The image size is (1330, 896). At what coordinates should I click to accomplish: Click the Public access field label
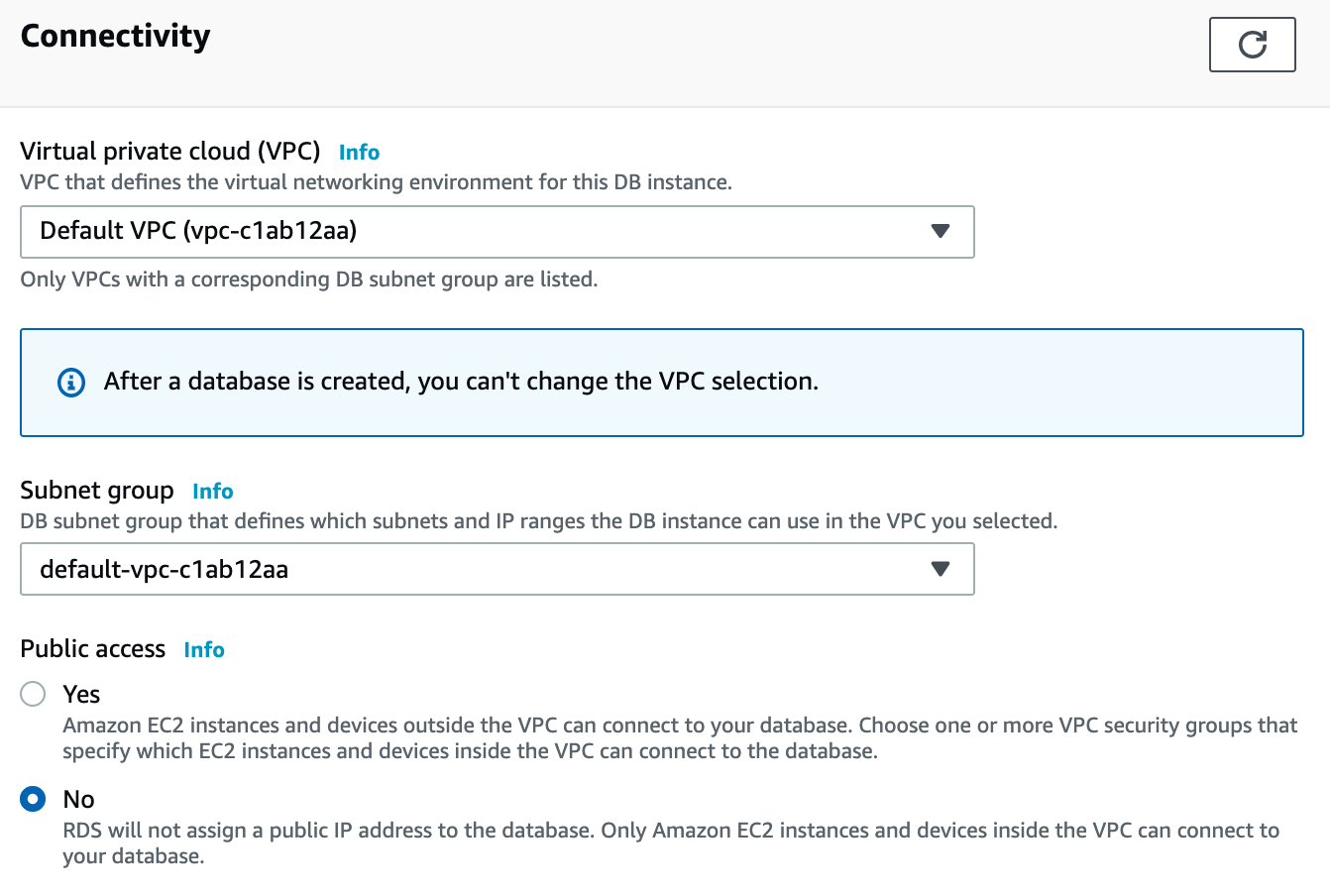click(x=93, y=648)
